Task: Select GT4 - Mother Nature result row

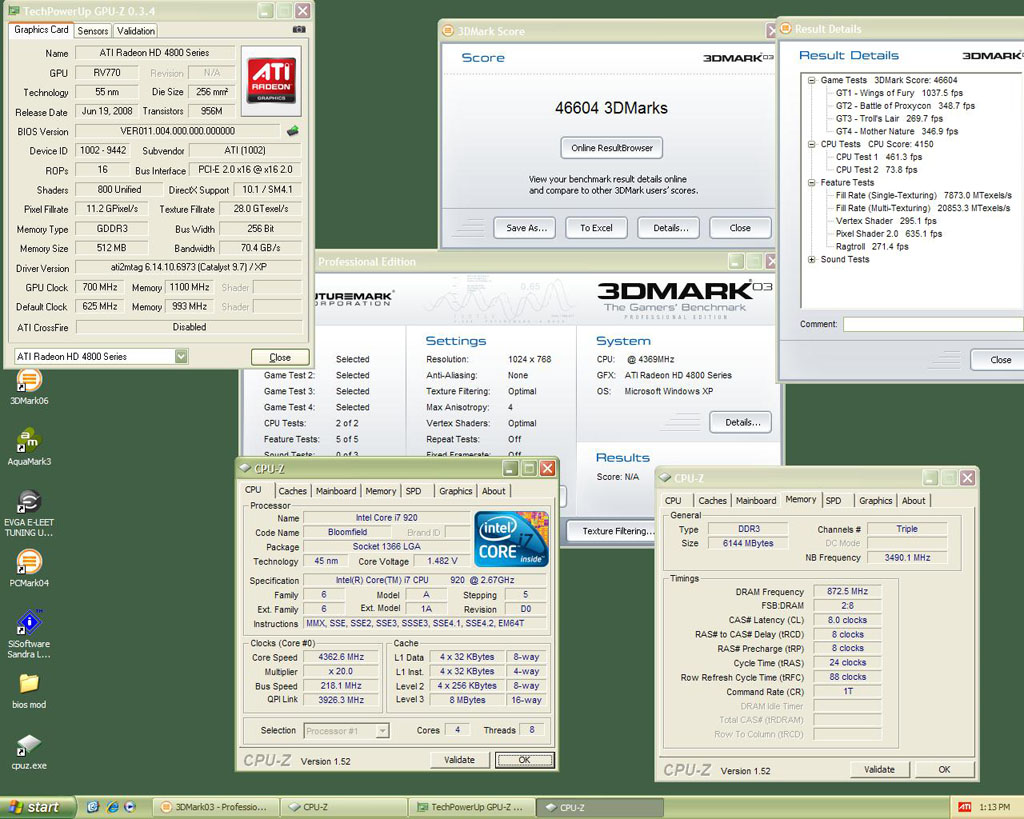Action: (x=897, y=131)
